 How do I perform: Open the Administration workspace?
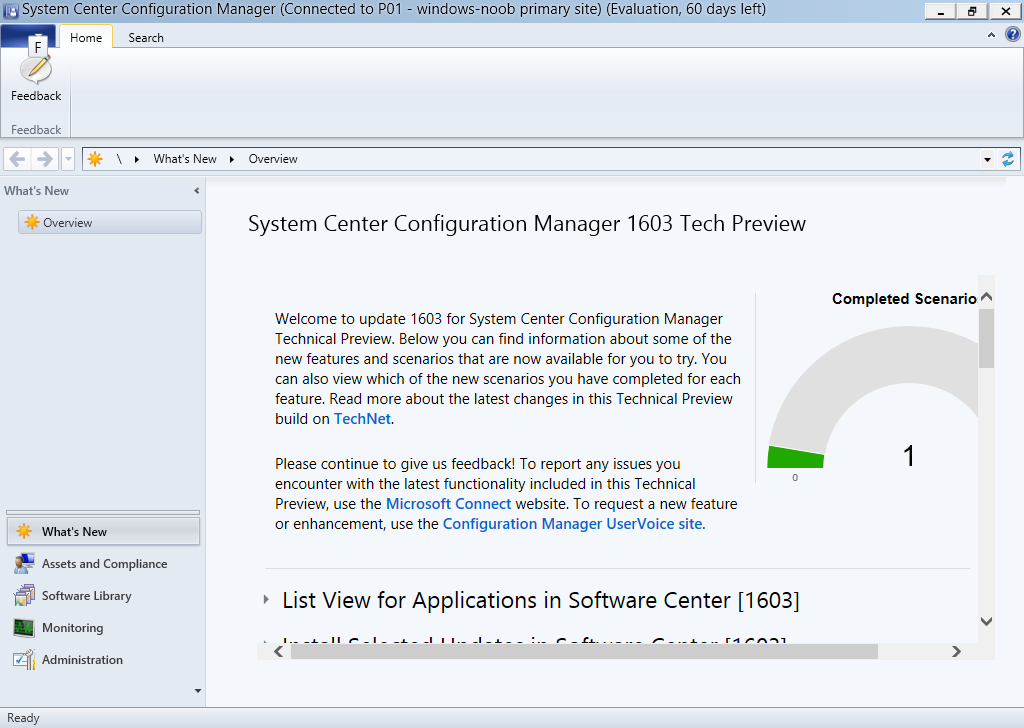click(103, 659)
